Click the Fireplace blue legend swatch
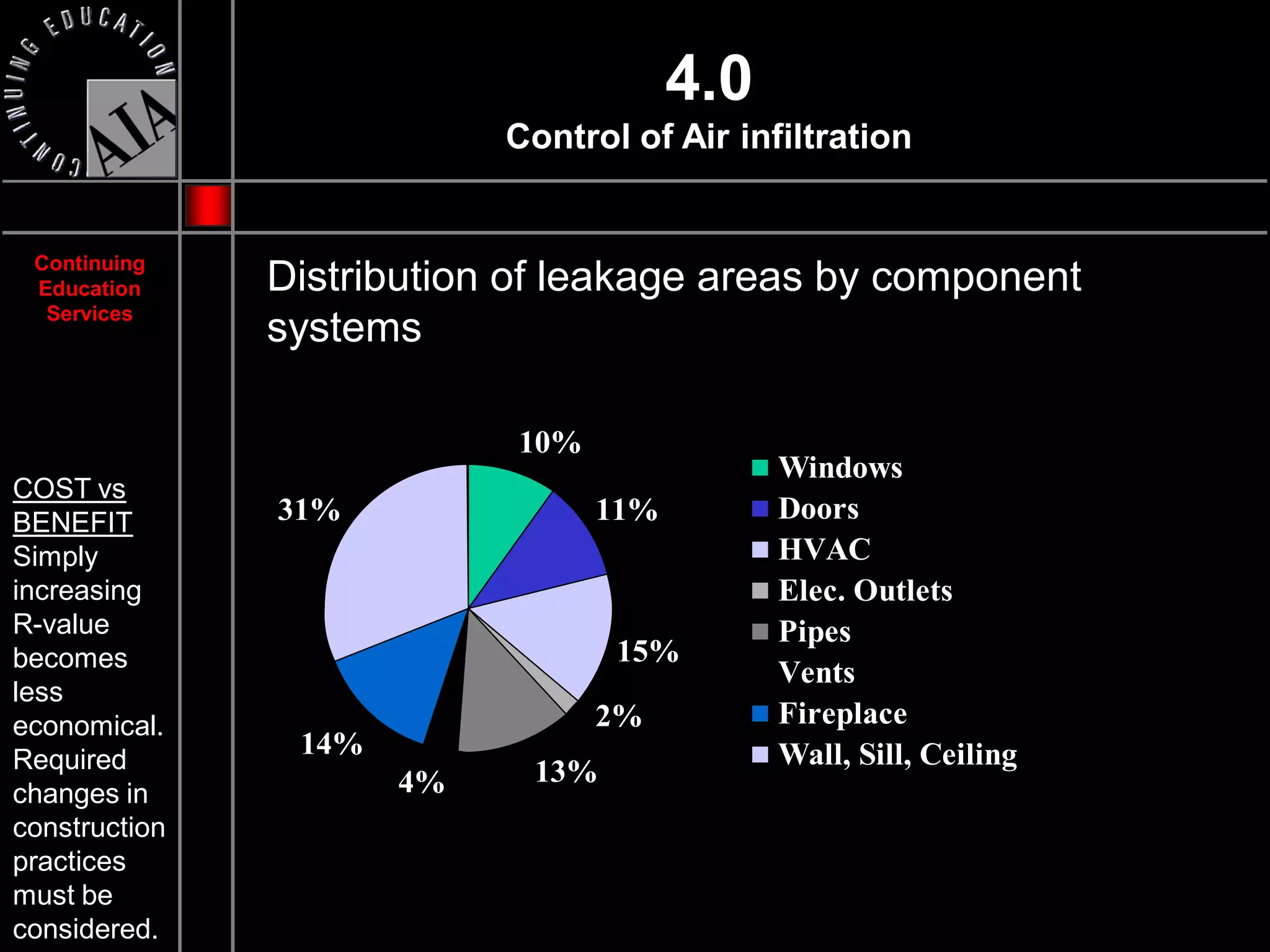This screenshot has height=952, width=1270. tap(760, 713)
